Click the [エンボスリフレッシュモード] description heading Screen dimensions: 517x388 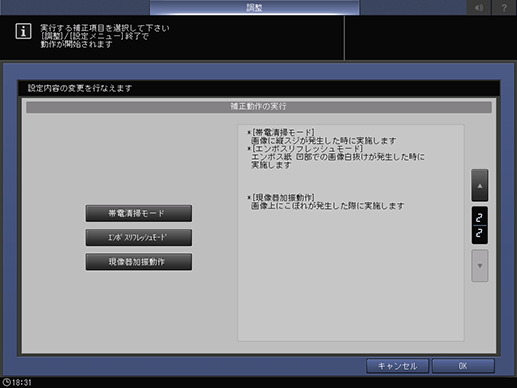click(305, 148)
